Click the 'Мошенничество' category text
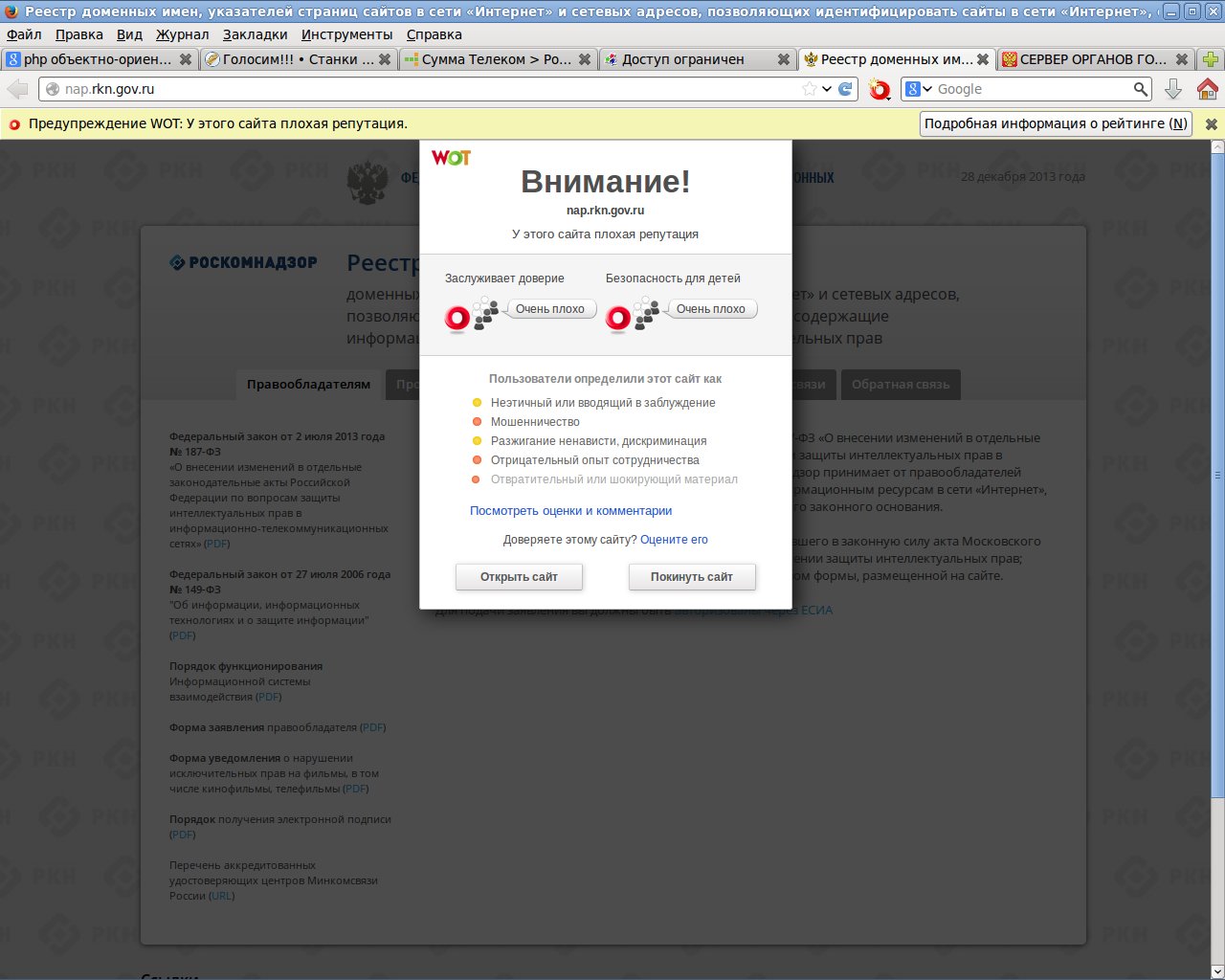Image resolution: width=1225 pixels, height=980 pixels. (535, 422)
